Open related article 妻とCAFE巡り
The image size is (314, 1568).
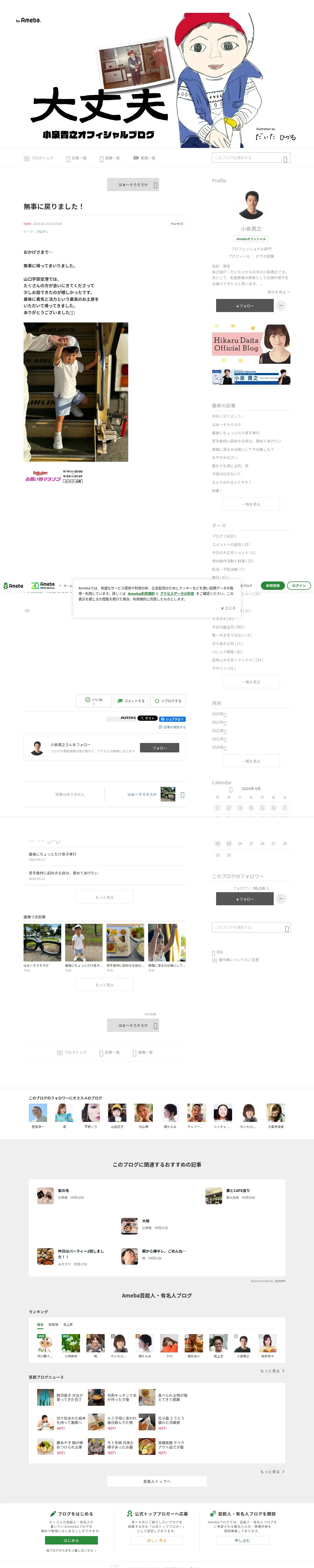pos(238,1191)
